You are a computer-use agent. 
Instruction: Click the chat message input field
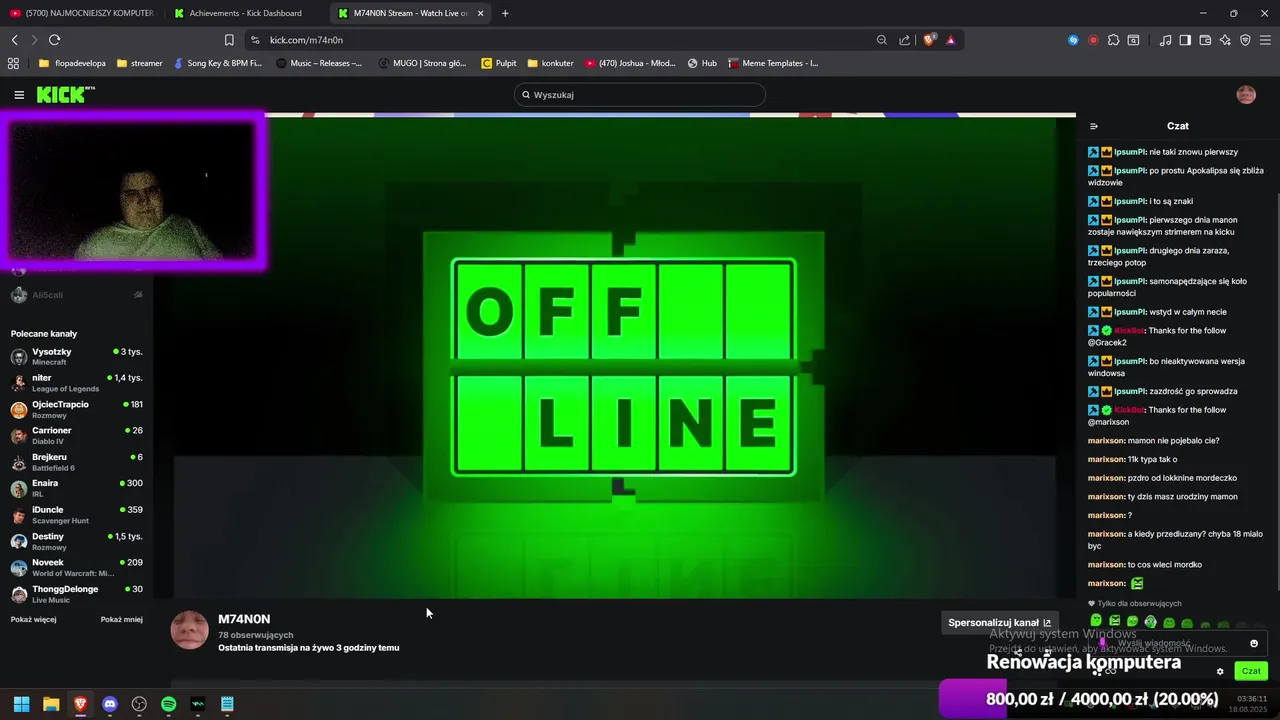(1178, 643)
